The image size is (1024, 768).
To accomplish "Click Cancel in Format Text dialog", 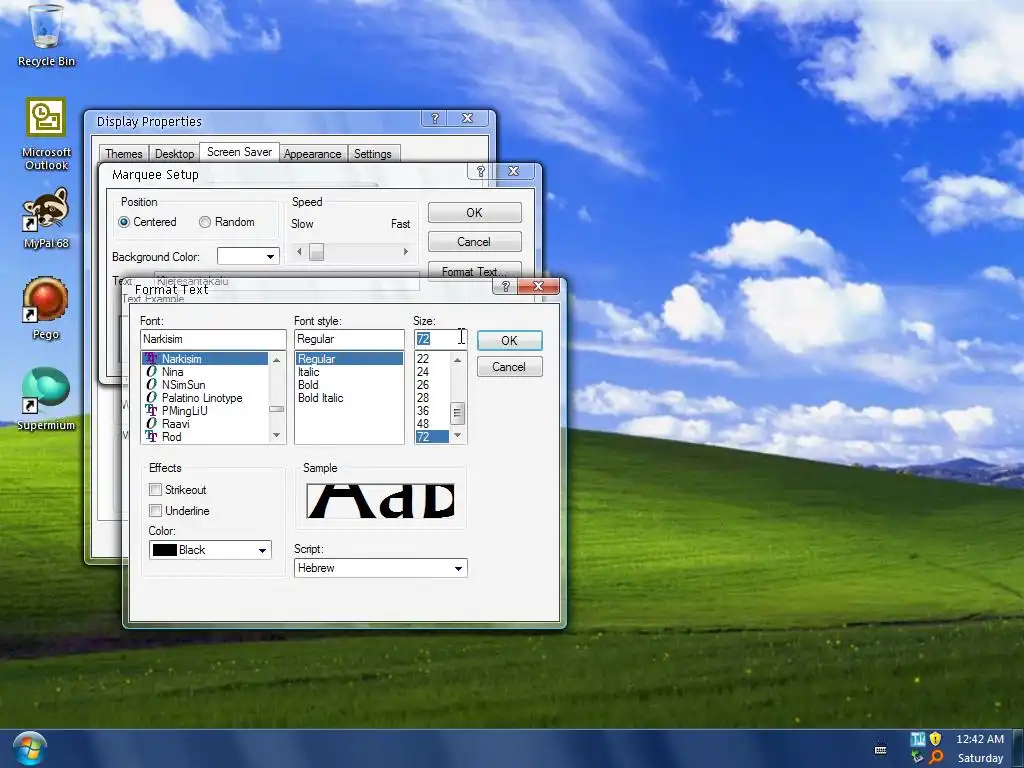I will pyautogui.click(x=509, y=367).
